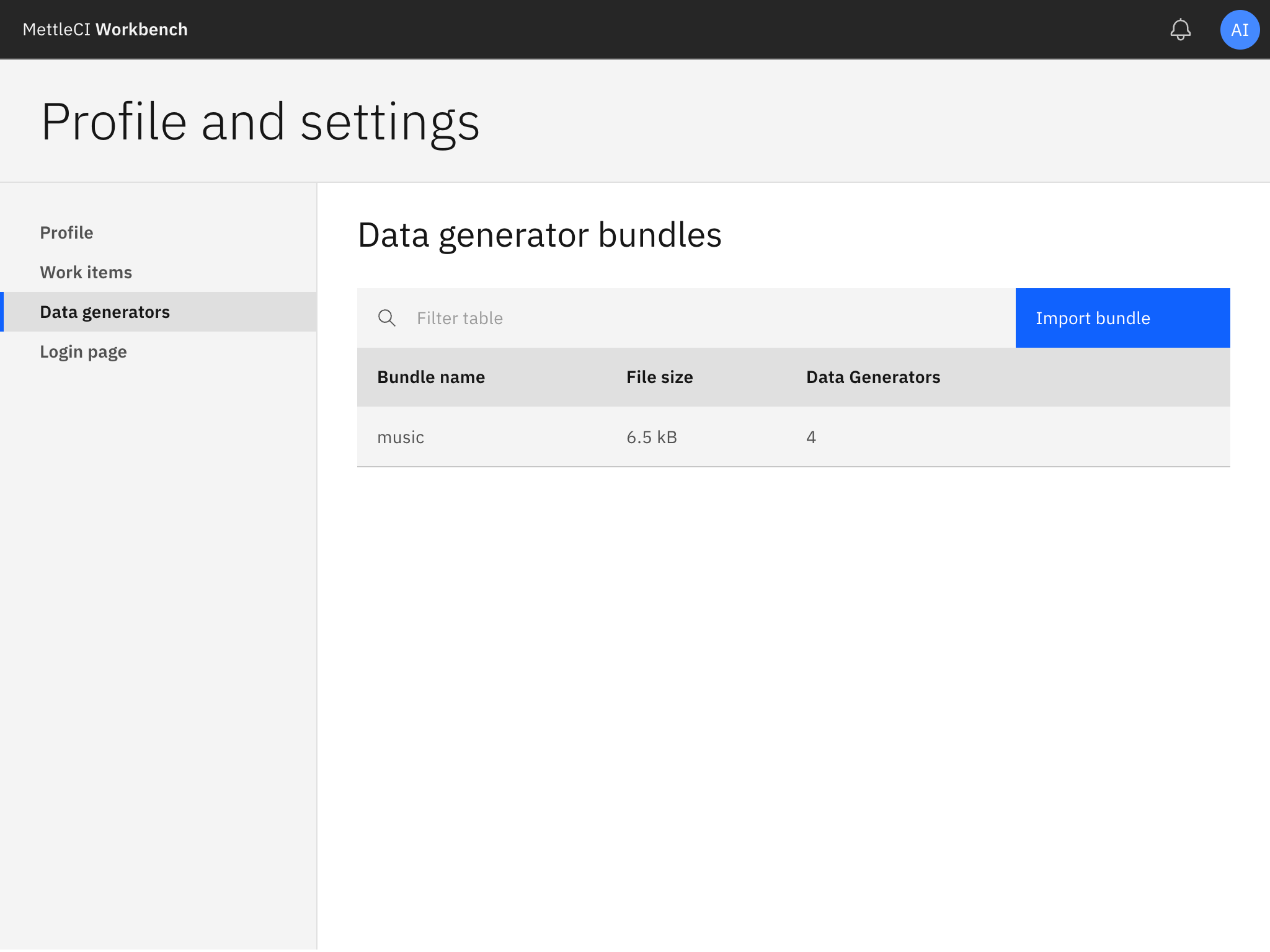Click the Data generator bundles title
This screenshot has width=1270, height=952.
tap(540, 235)
